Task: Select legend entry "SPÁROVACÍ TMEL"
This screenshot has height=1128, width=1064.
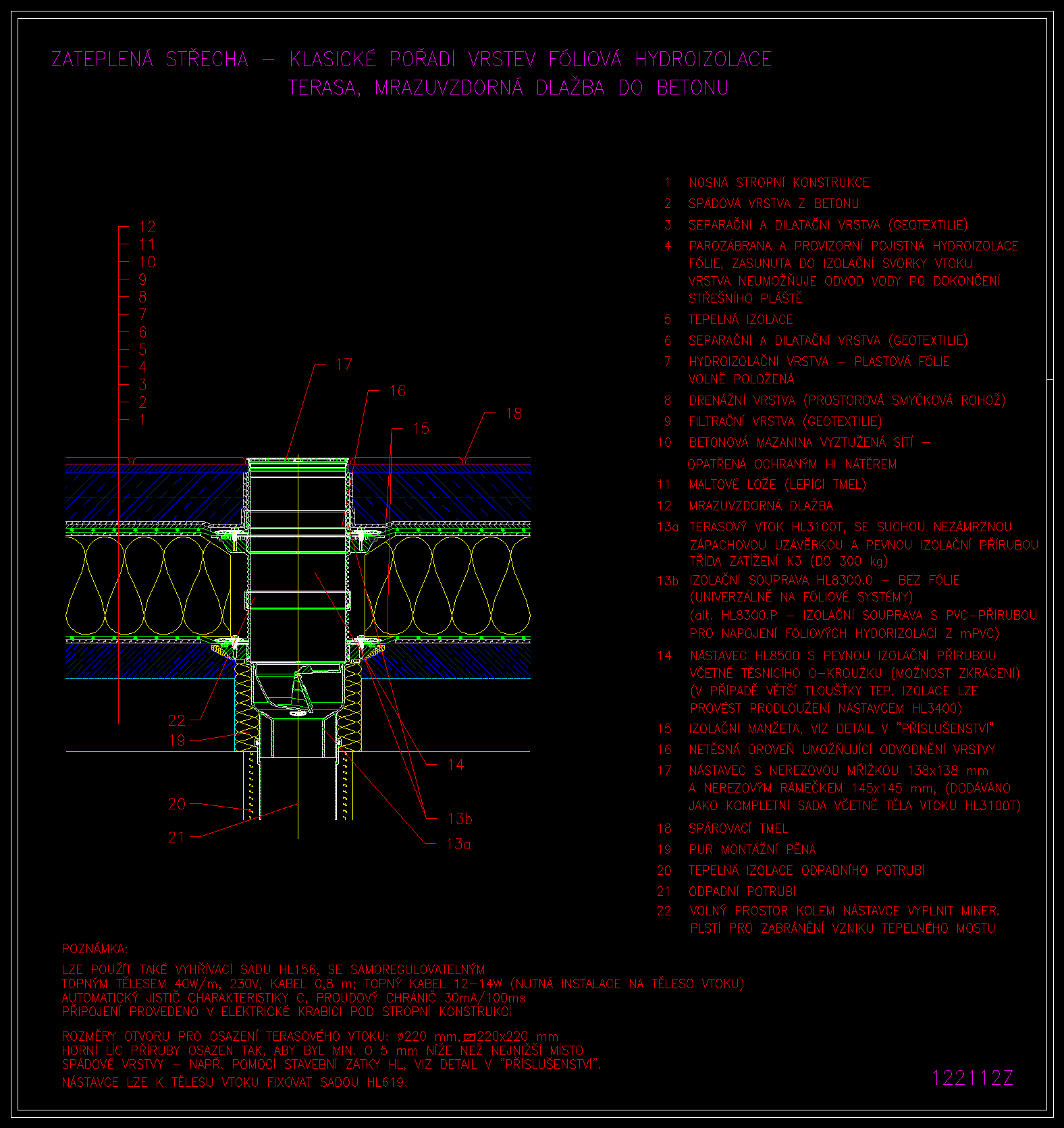Action: (738, 828)
